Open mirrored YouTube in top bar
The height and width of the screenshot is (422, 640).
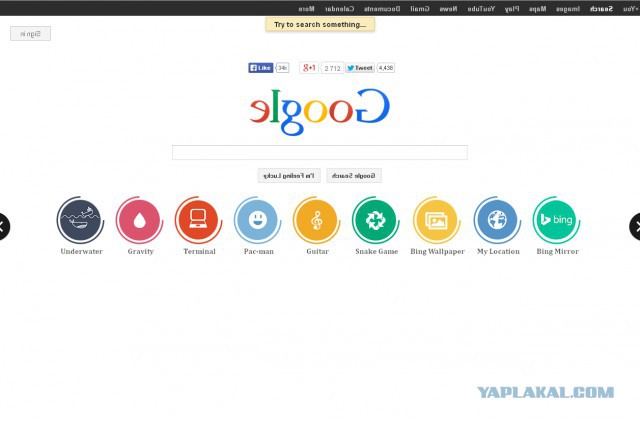(x=481, y=9)
